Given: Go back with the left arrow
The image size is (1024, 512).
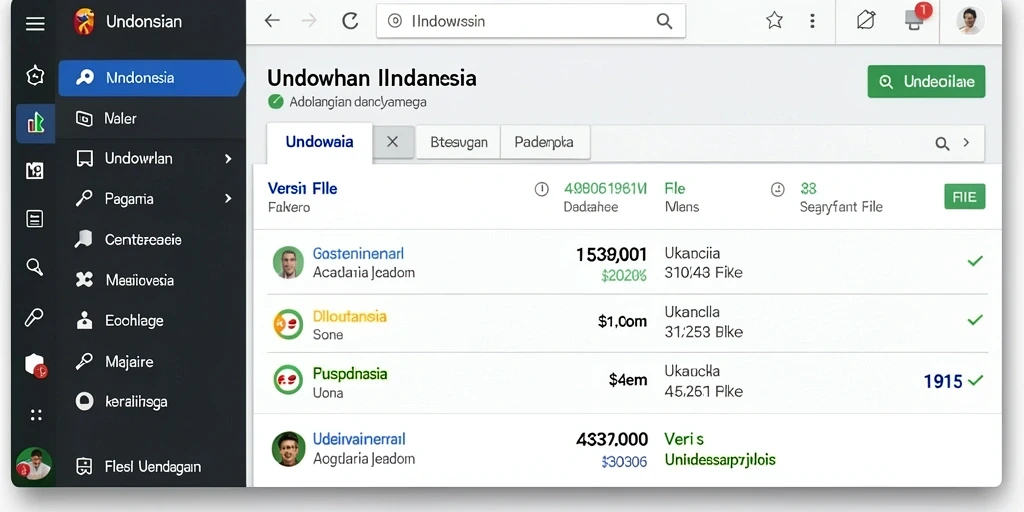Looking at the screenshot, I should coord(272,21).
